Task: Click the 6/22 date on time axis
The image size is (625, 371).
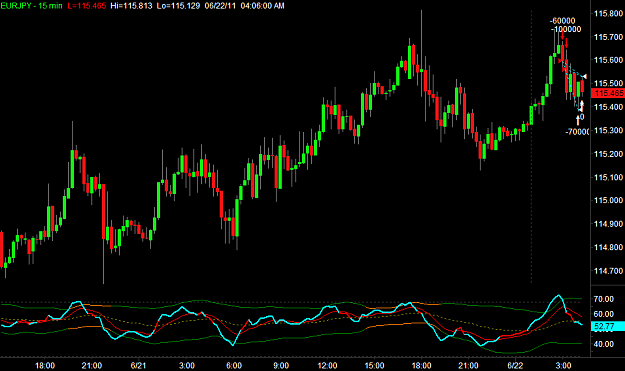Action: click(x=515, y=365)
